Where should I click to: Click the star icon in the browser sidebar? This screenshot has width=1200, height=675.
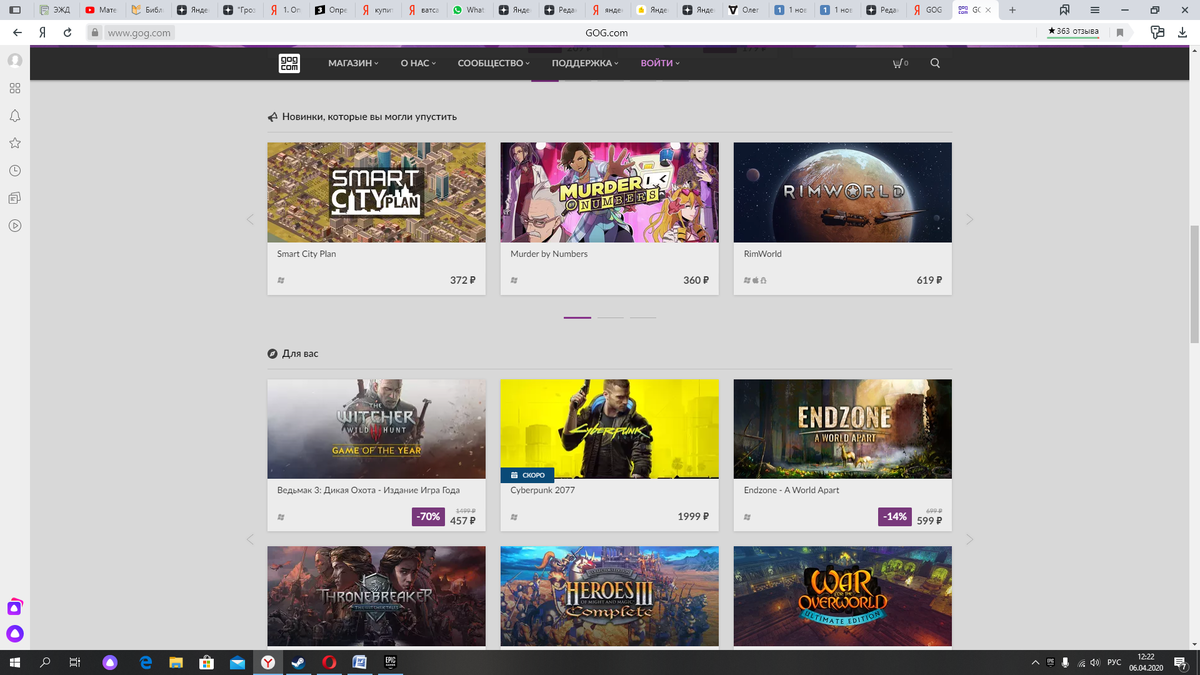tap(14, 143)
